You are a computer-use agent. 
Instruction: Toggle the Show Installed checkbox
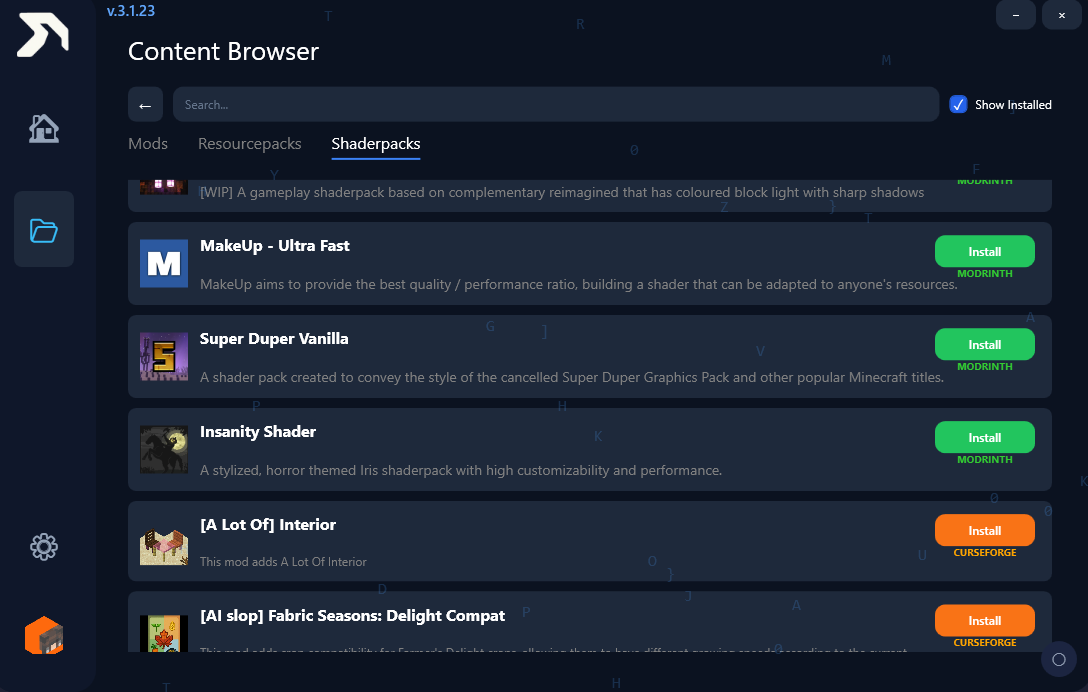click(x=958, y=105)
